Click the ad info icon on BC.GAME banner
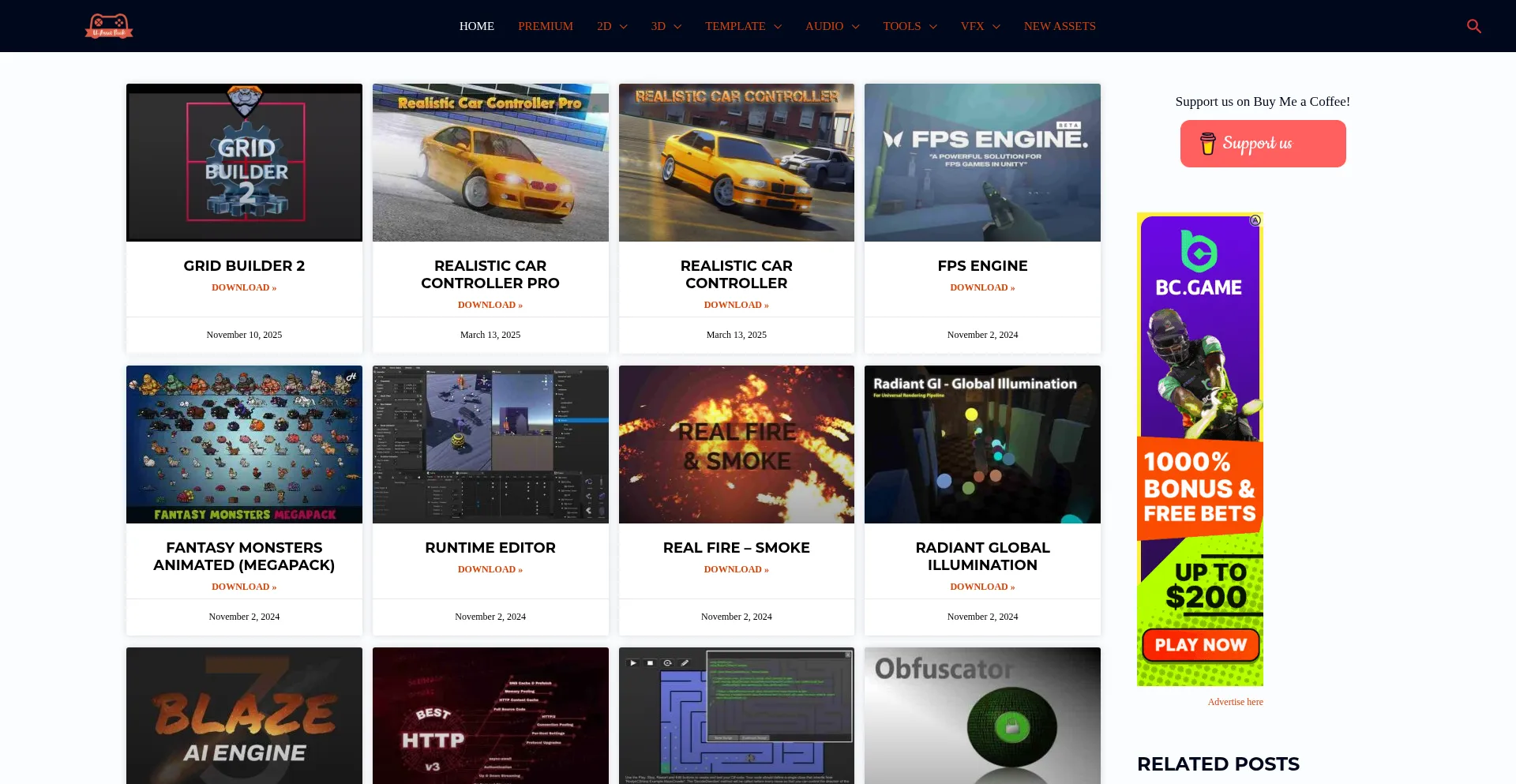 tap(1255, 220)
